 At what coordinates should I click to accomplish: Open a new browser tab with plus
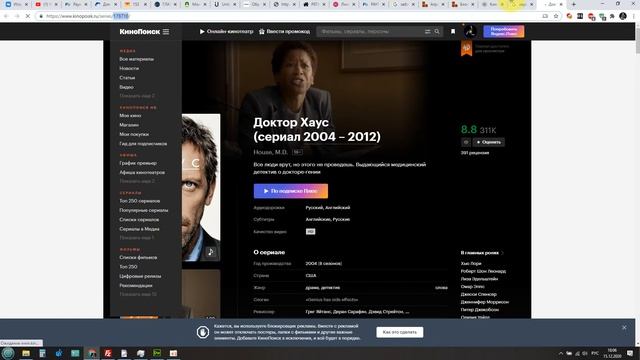(x=573, y=4)
